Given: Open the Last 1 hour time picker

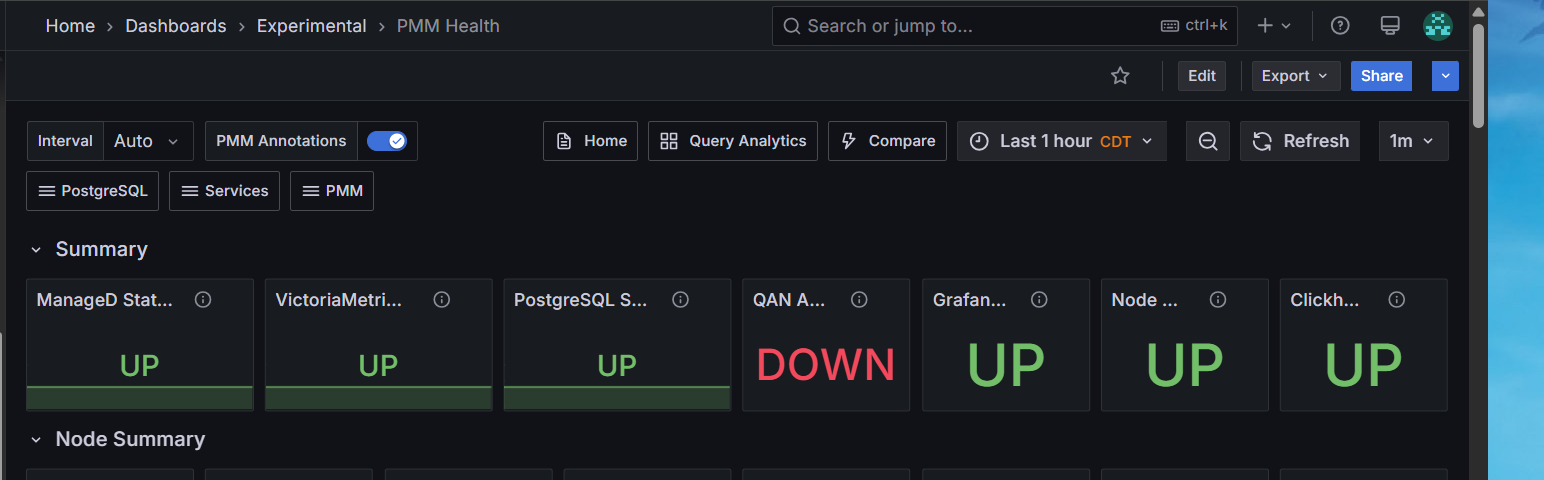Looking at the screenshot, I should pos(1062,141).
